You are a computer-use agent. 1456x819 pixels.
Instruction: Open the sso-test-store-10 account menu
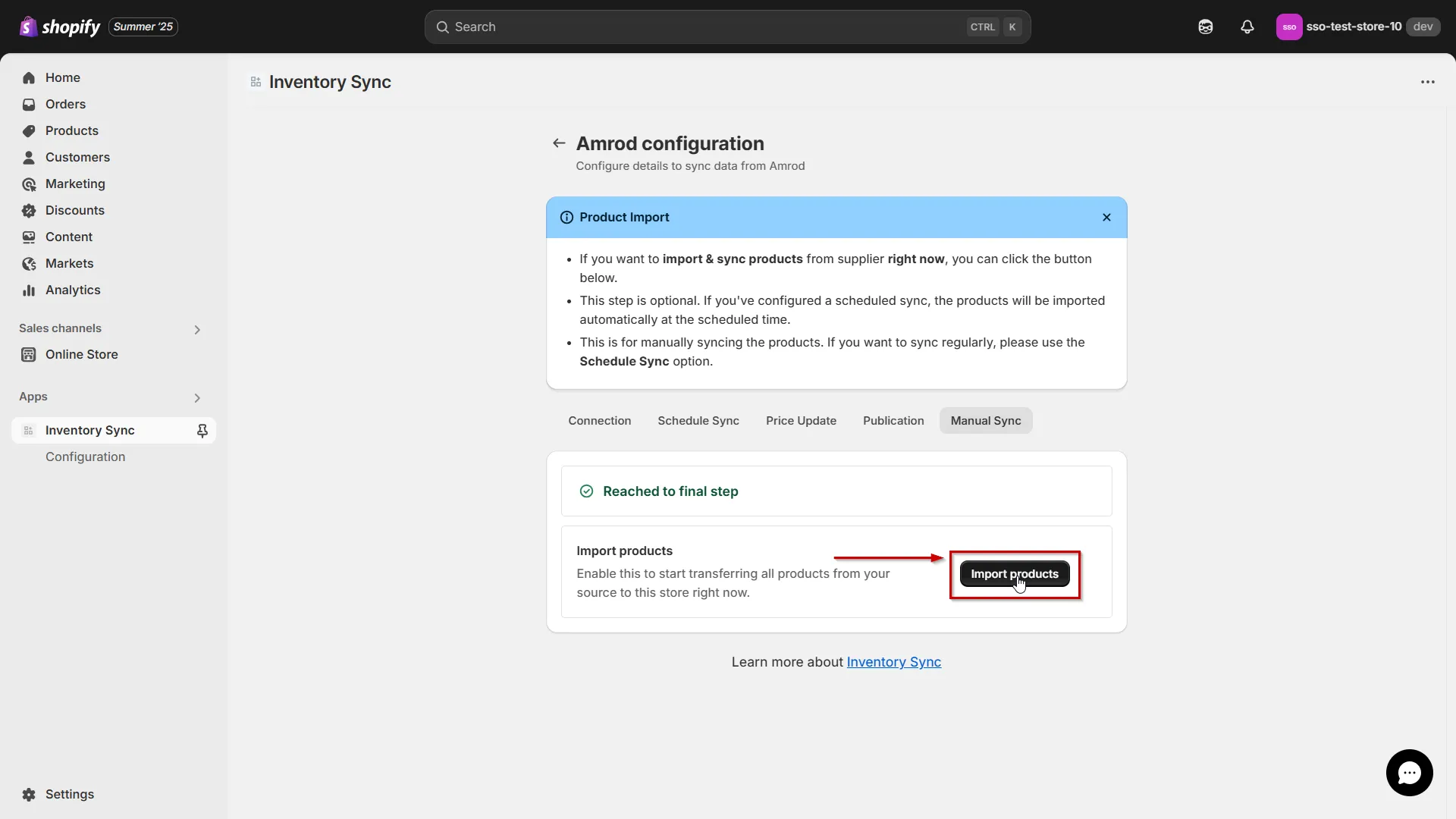point(1357,27)
